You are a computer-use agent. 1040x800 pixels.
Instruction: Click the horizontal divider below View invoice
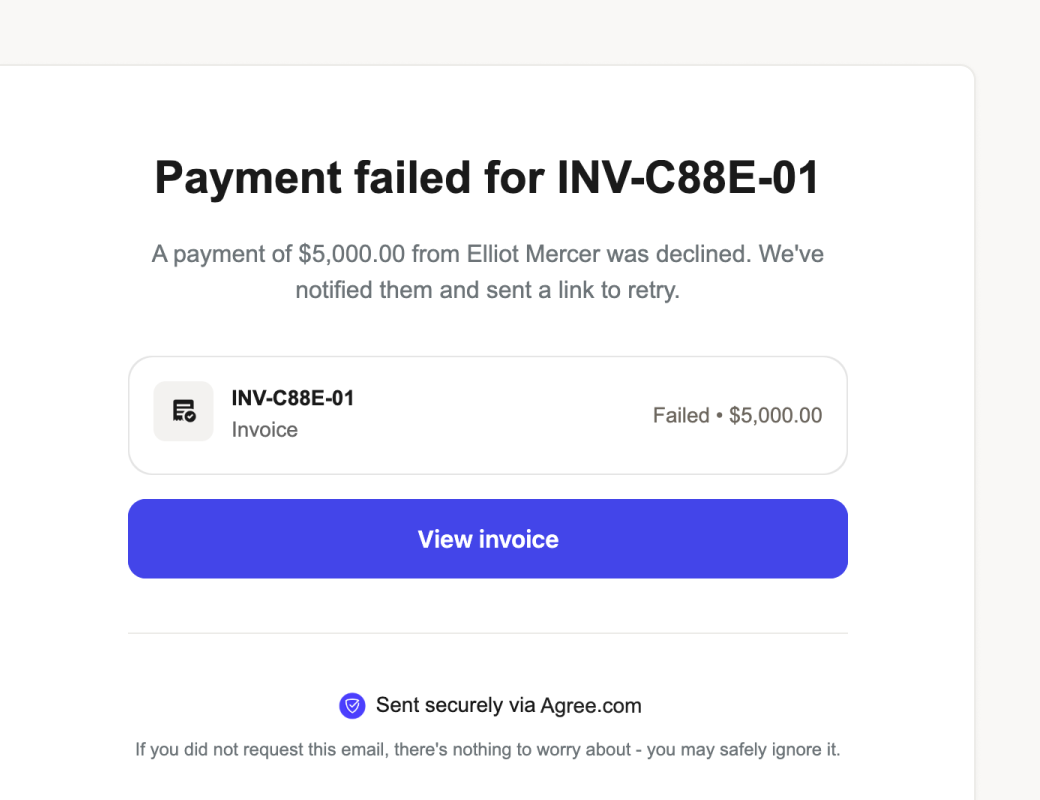(488, 633)
